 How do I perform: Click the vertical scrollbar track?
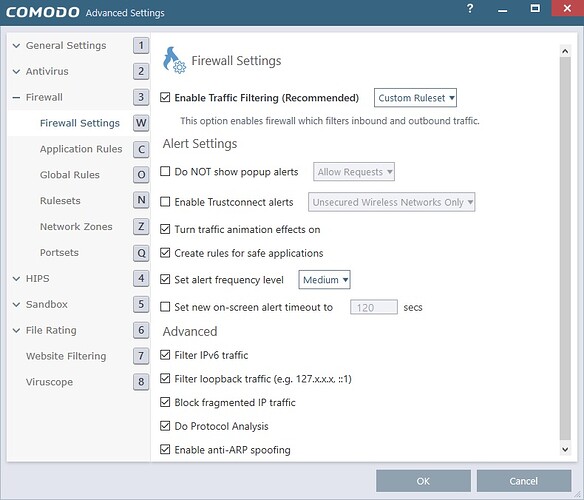(565, 249)
